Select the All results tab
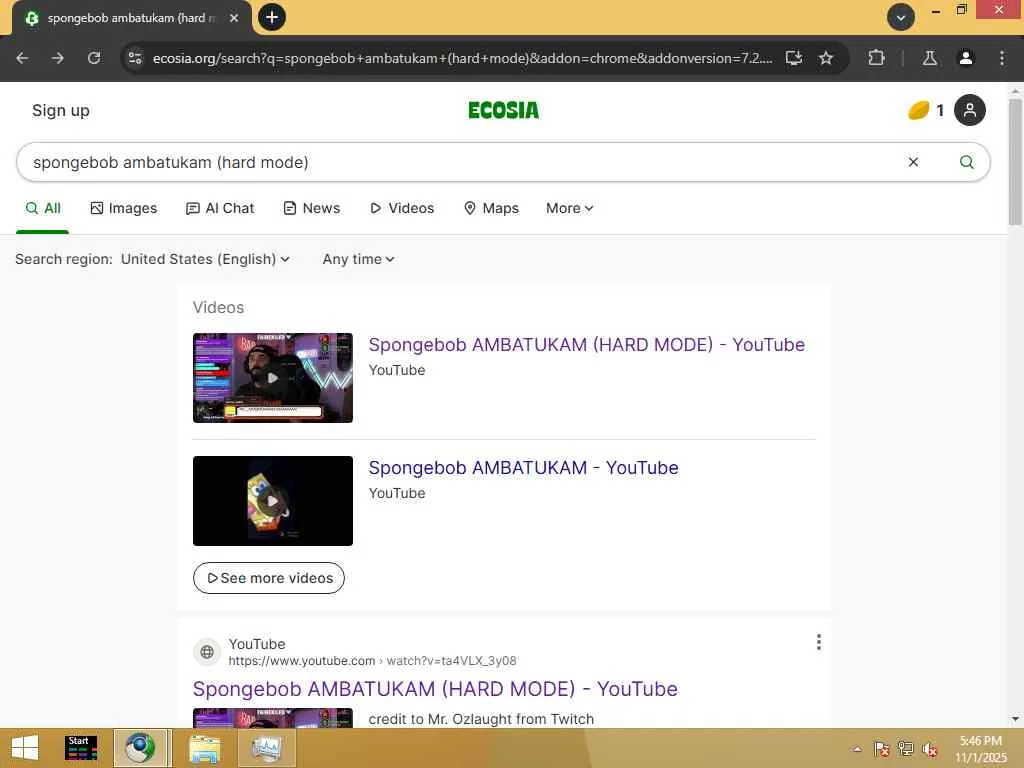1024x768 pixels. point(42,208)
